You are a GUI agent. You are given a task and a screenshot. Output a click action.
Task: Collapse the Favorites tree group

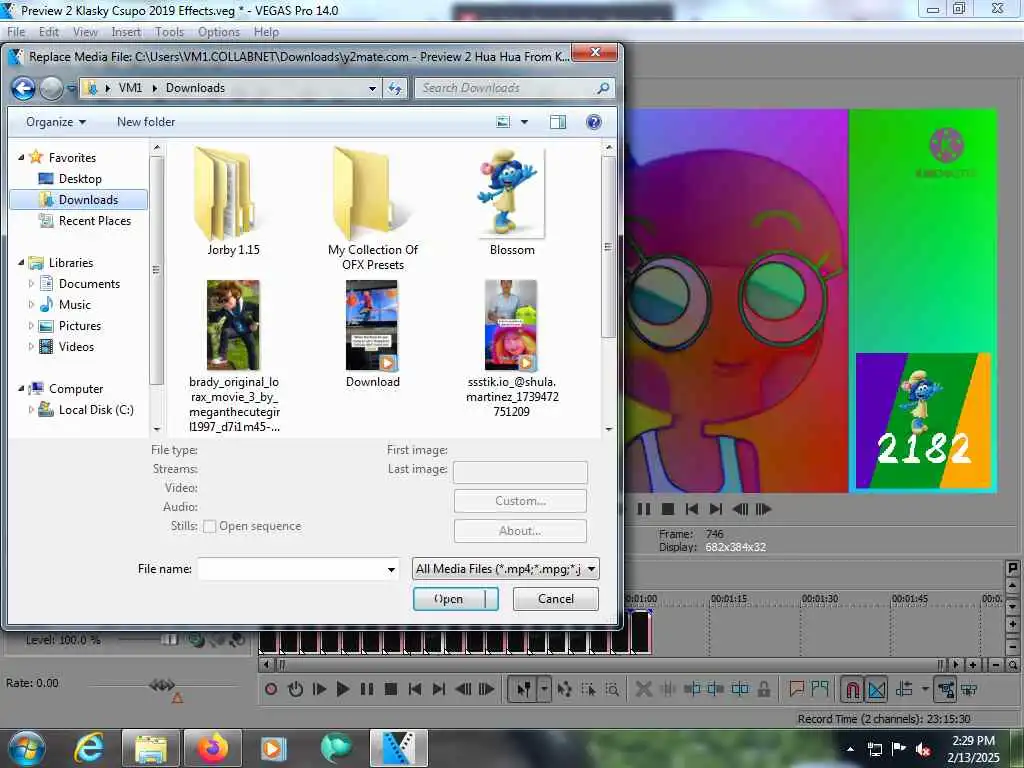[x=21, y=157]
